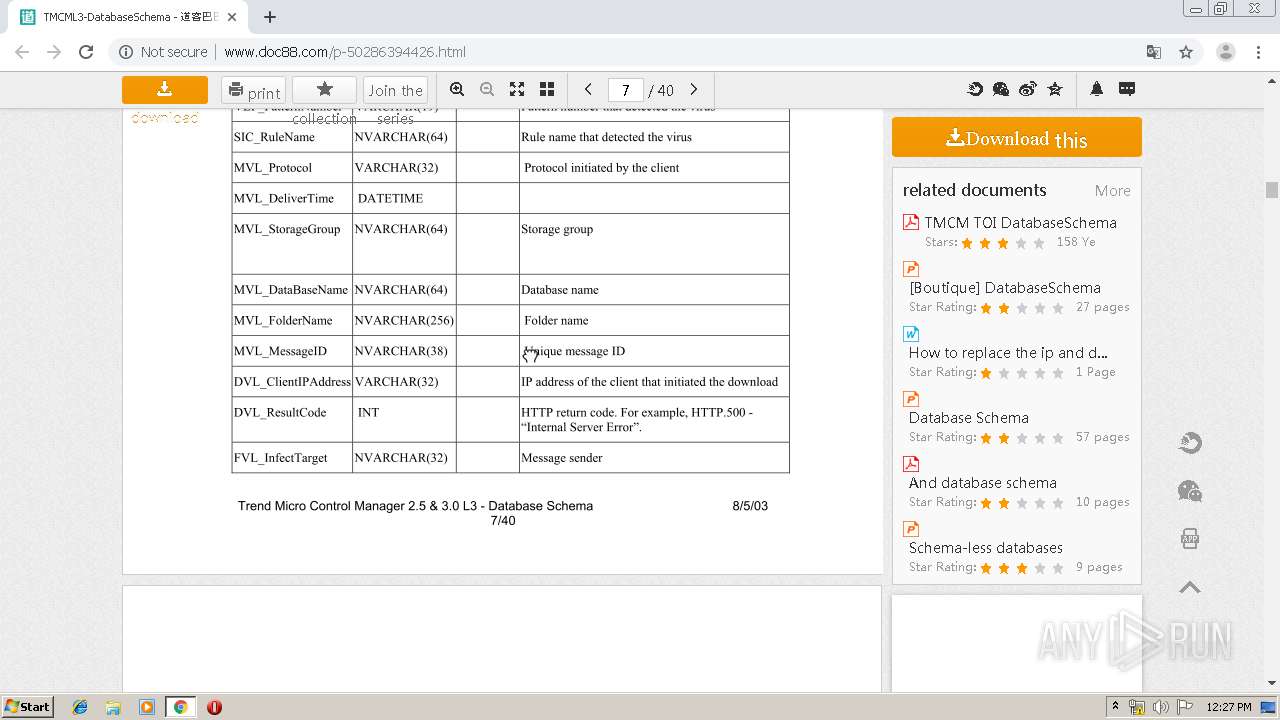Click FVL_InfectTarget table cell
The image size is (1280, 720).
pyautogui.click(x=292, y=458)
